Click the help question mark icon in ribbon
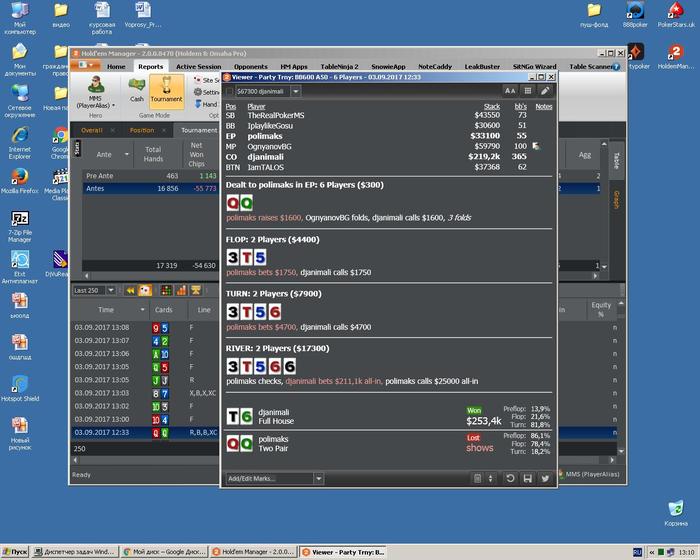 tap(616, 67)
